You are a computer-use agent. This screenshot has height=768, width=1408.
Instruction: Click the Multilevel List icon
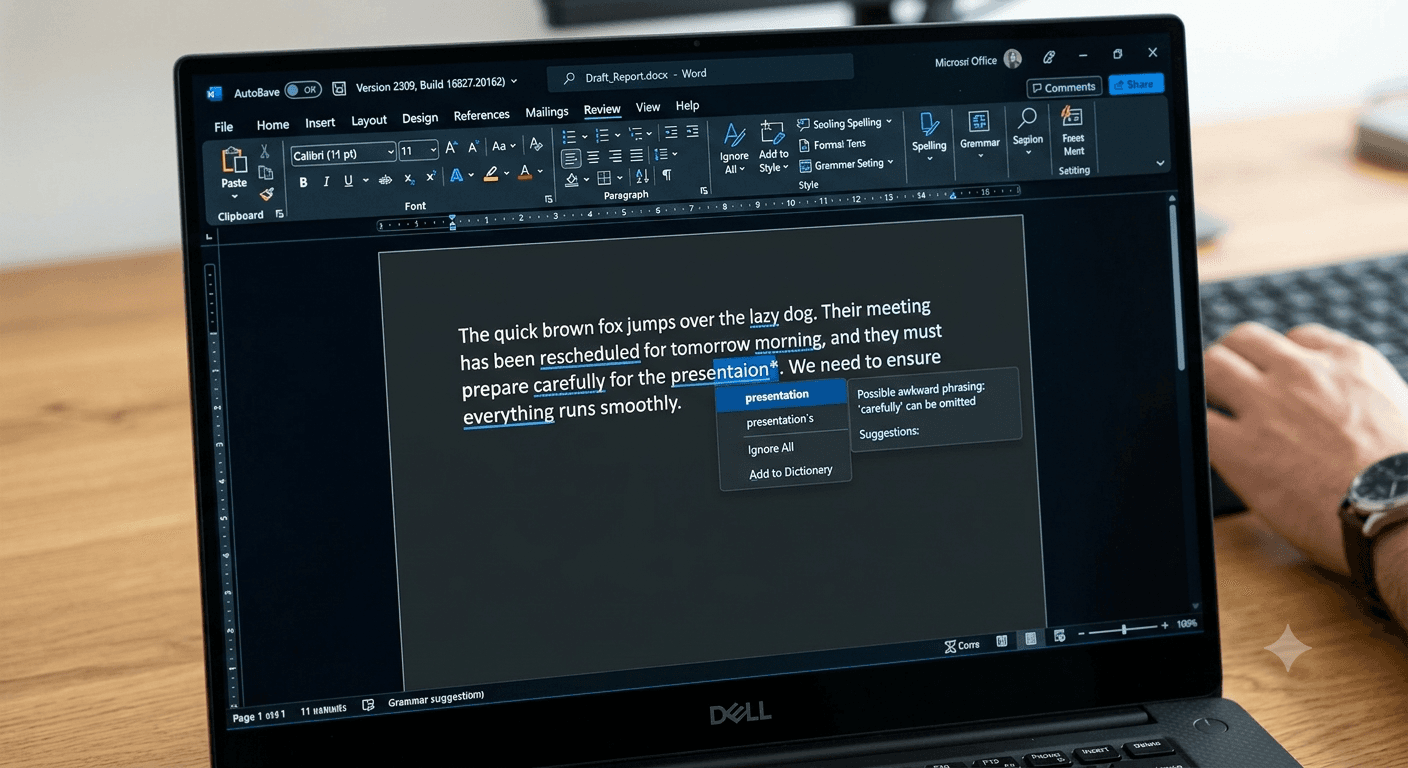[x=635, y=134]
